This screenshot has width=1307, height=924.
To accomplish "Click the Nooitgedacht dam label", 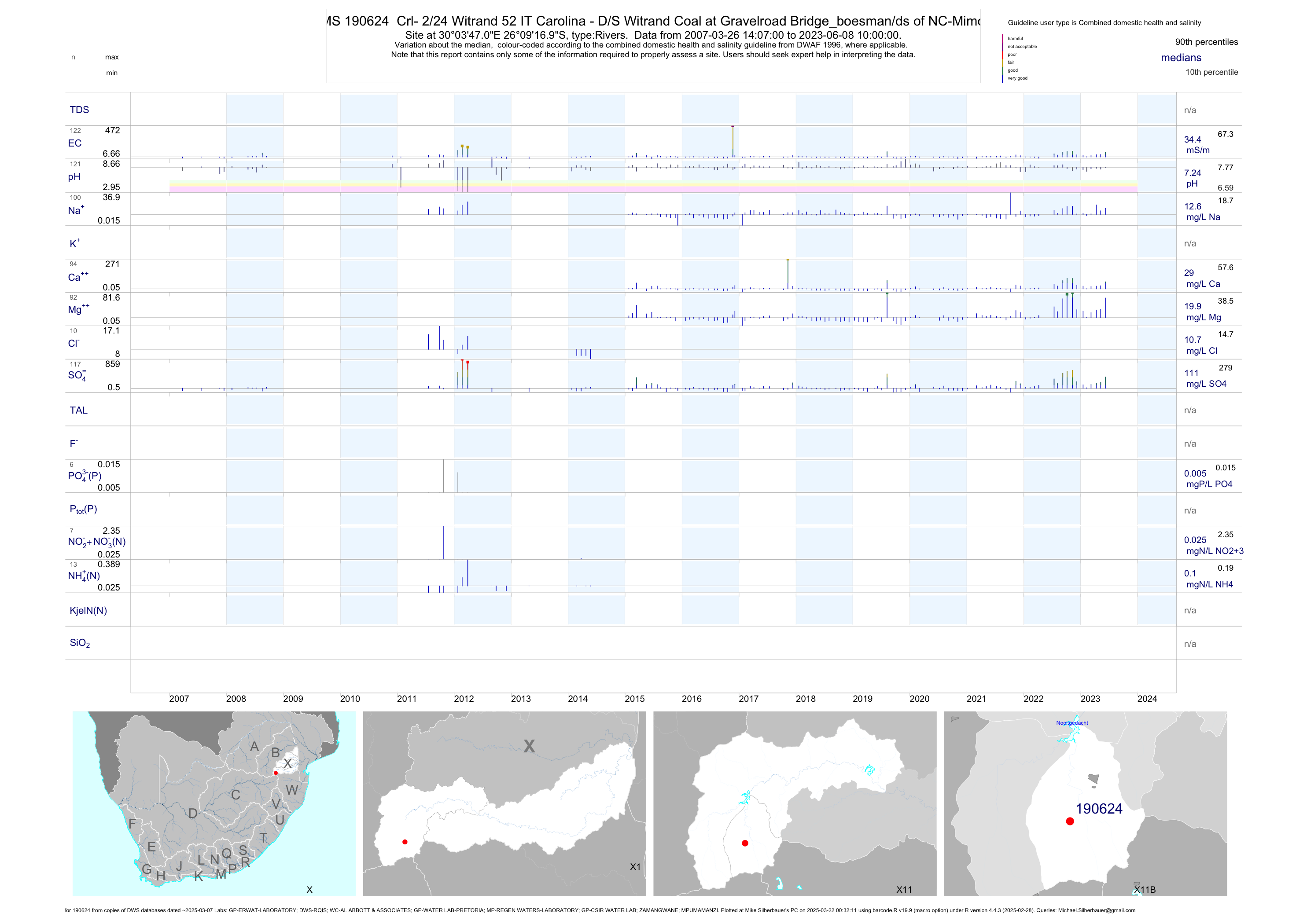I will click(1072, 722).
